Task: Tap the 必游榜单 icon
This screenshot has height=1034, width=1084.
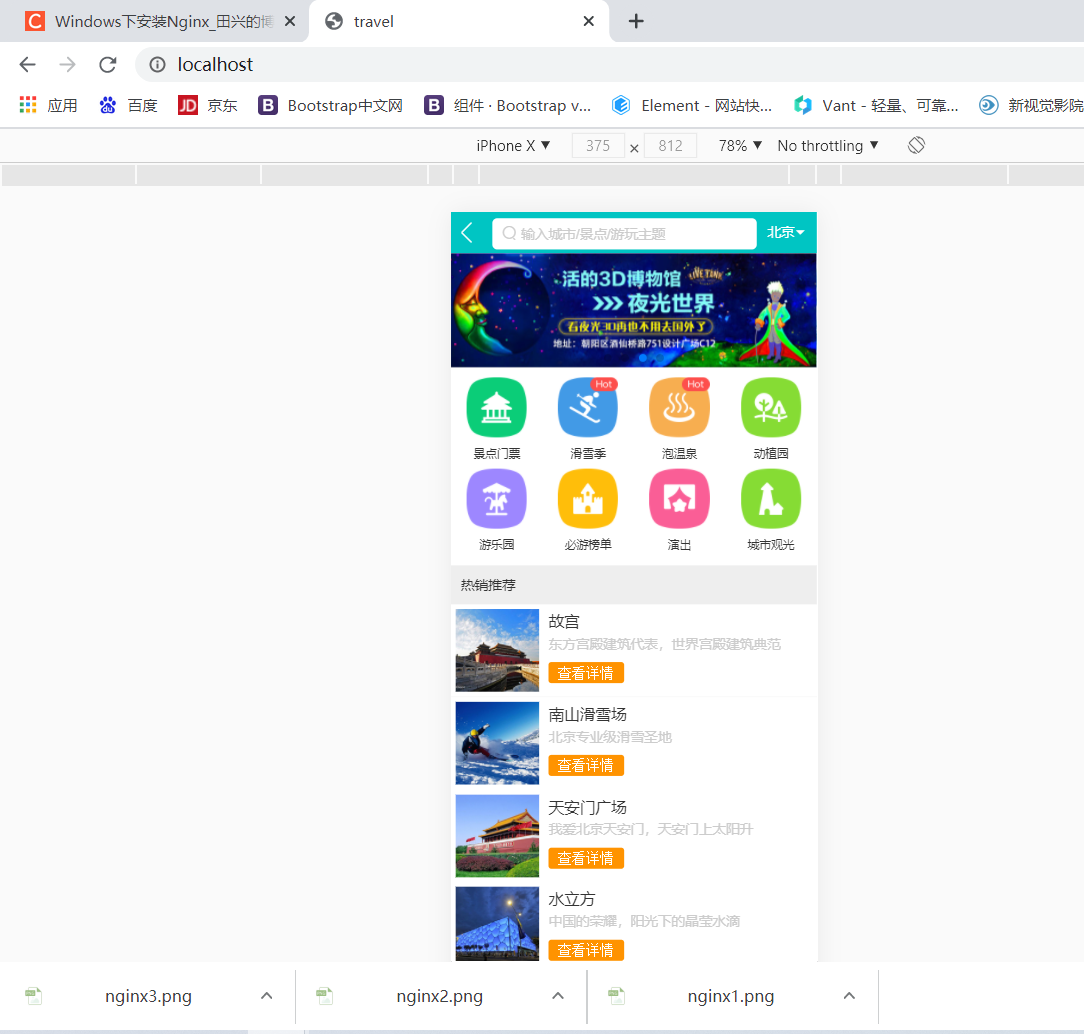Action: (x=588, y=498)
